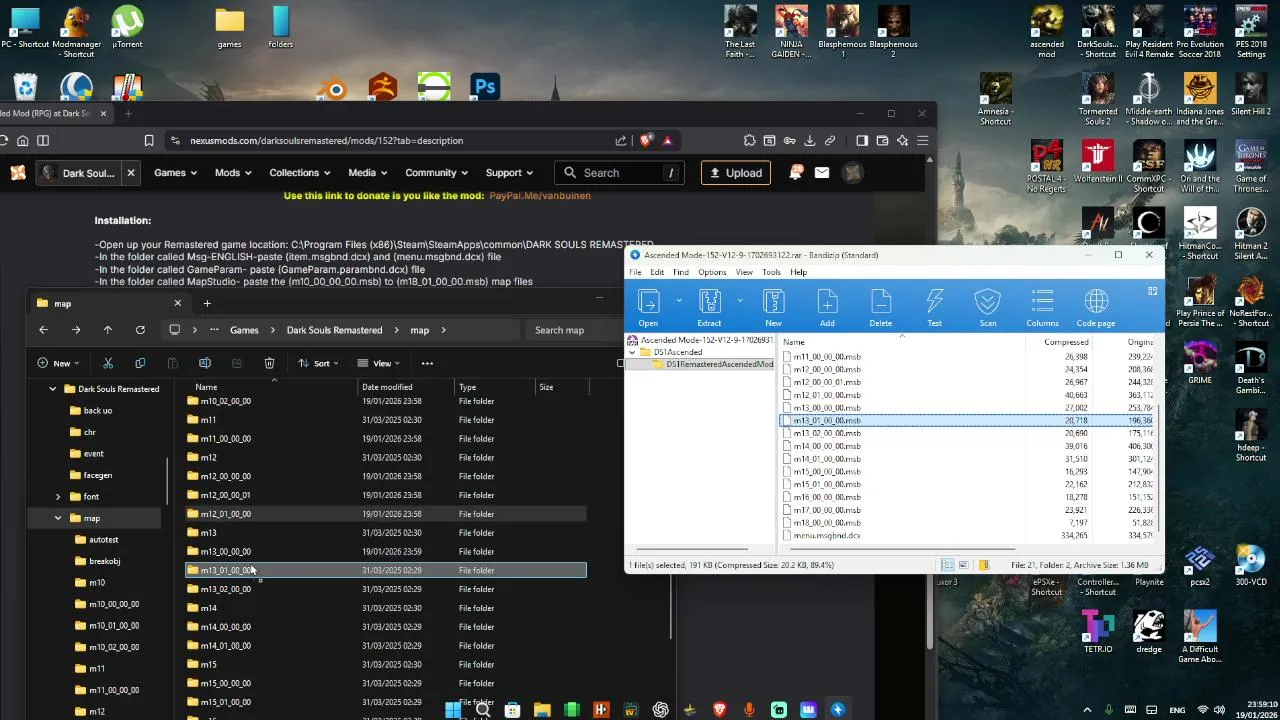Collapse the Dark Souls Remastered tree node
Viewport: 1280px width, 720px height.
point(53,389)
